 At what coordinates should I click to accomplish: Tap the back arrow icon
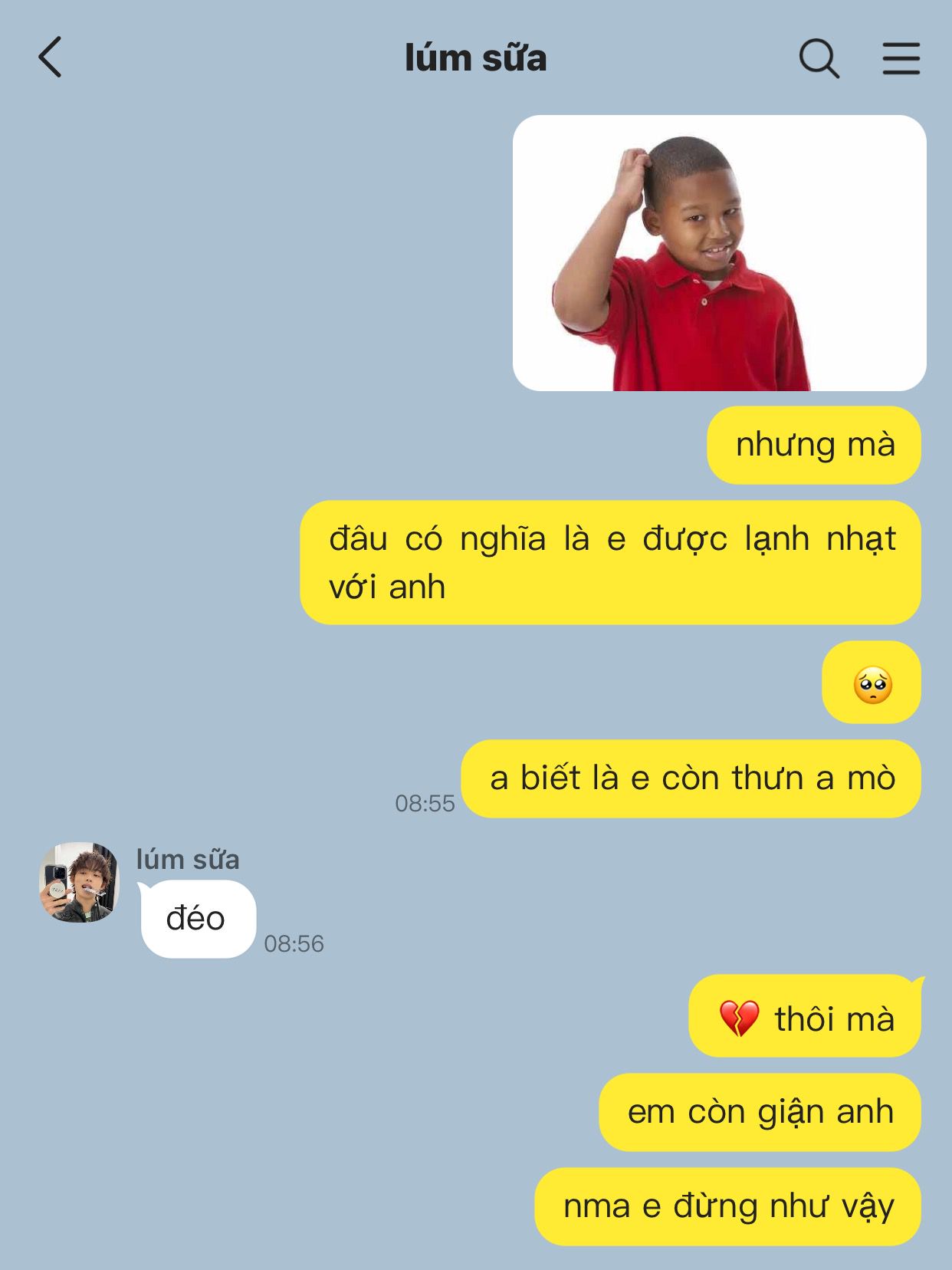pos(50,58)
